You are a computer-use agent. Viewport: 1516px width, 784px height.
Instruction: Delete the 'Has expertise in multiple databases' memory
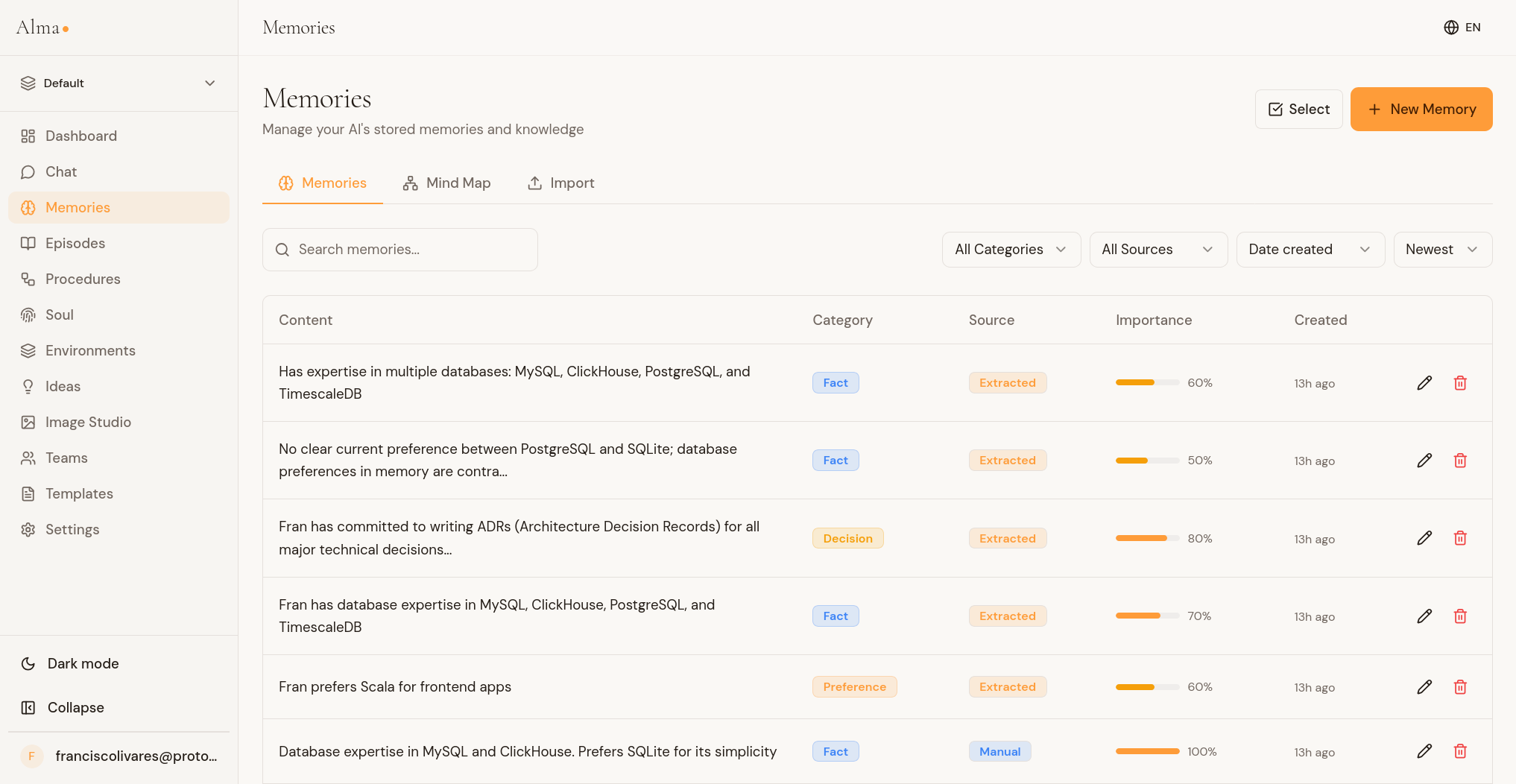click(1460, 383)
